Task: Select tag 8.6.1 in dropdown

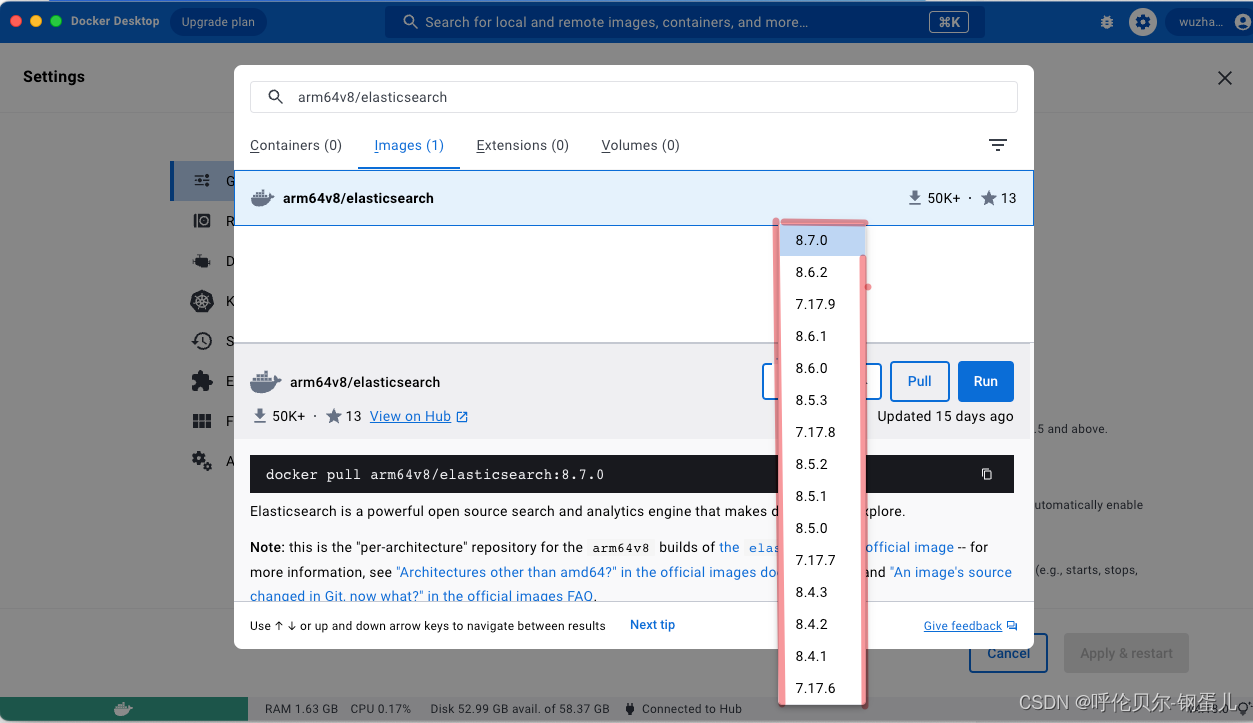Action: (x=822, y=336)
